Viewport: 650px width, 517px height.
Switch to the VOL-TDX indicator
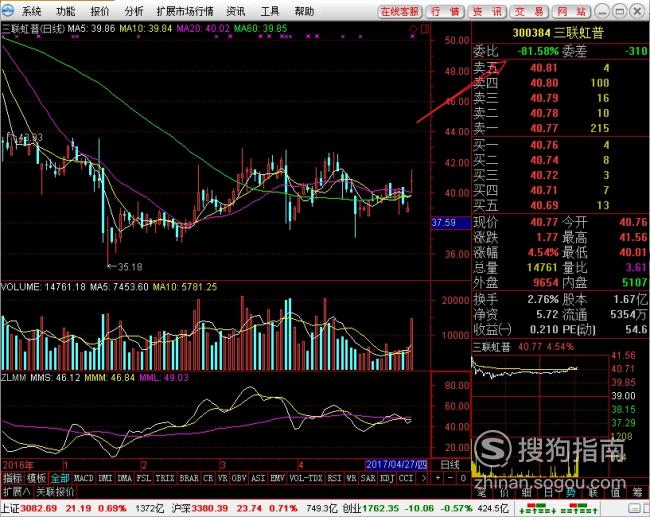[306, 478]
